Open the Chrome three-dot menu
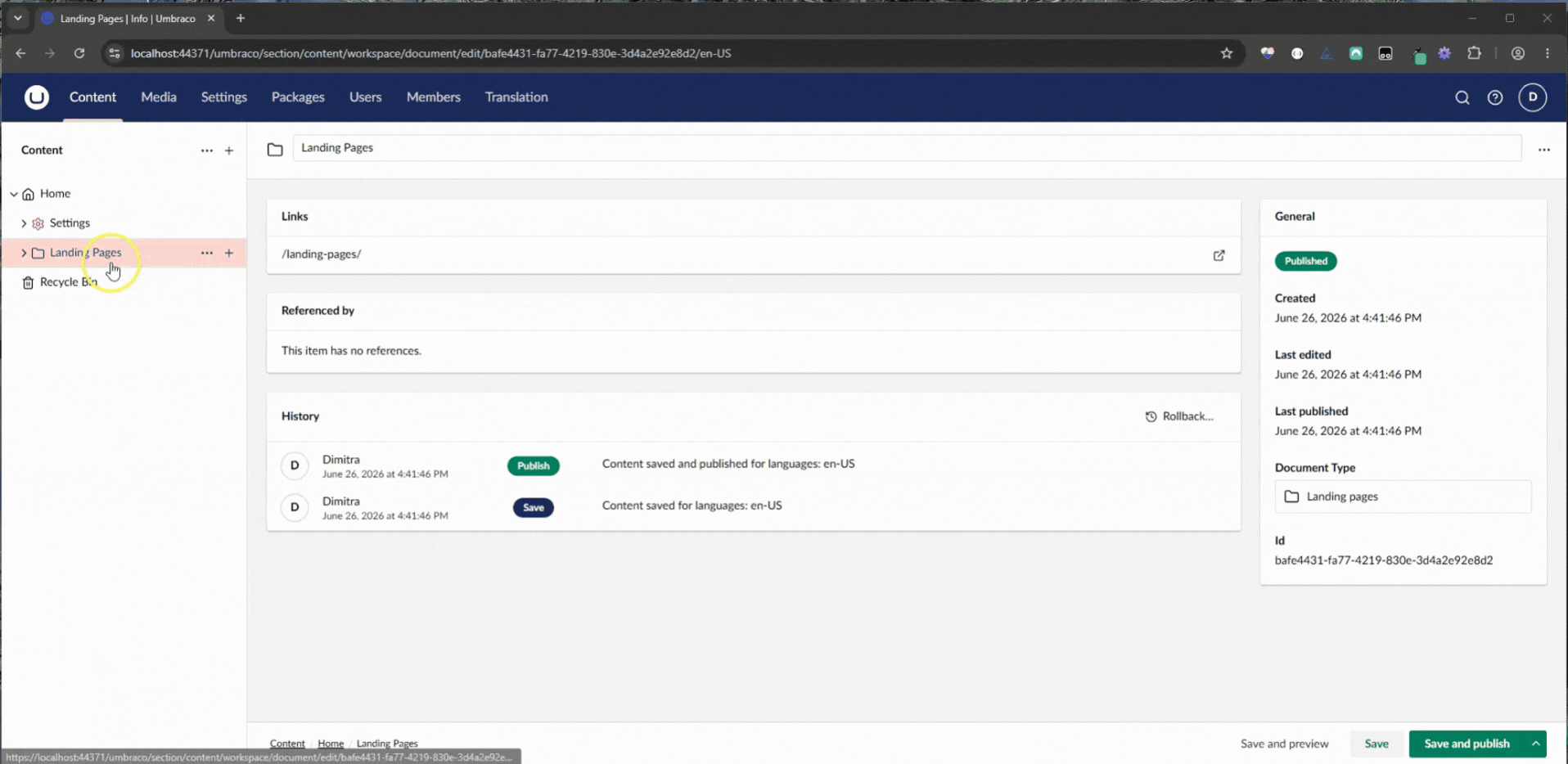The image size is (1568, 764). pyautogui.click(x=1547, y=53)
